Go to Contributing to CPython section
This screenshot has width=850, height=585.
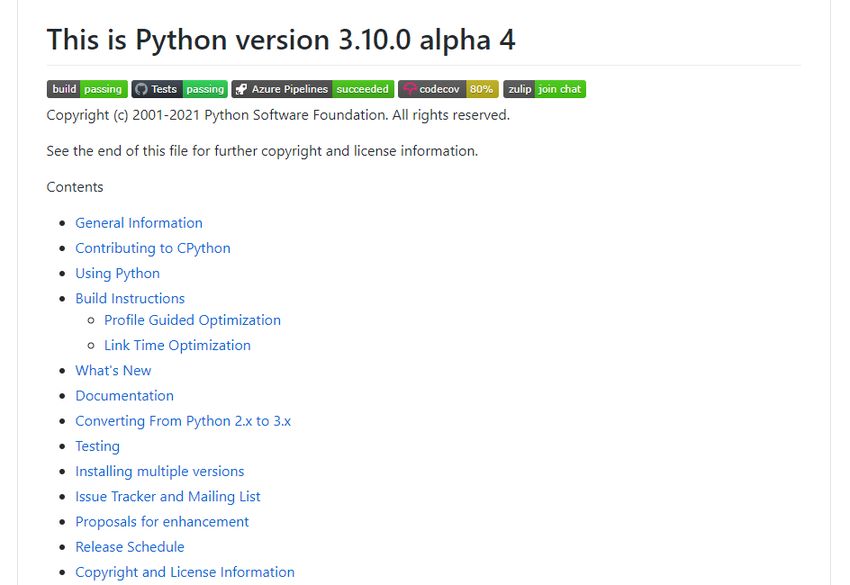pyautogui.click(x=153, y=248)
